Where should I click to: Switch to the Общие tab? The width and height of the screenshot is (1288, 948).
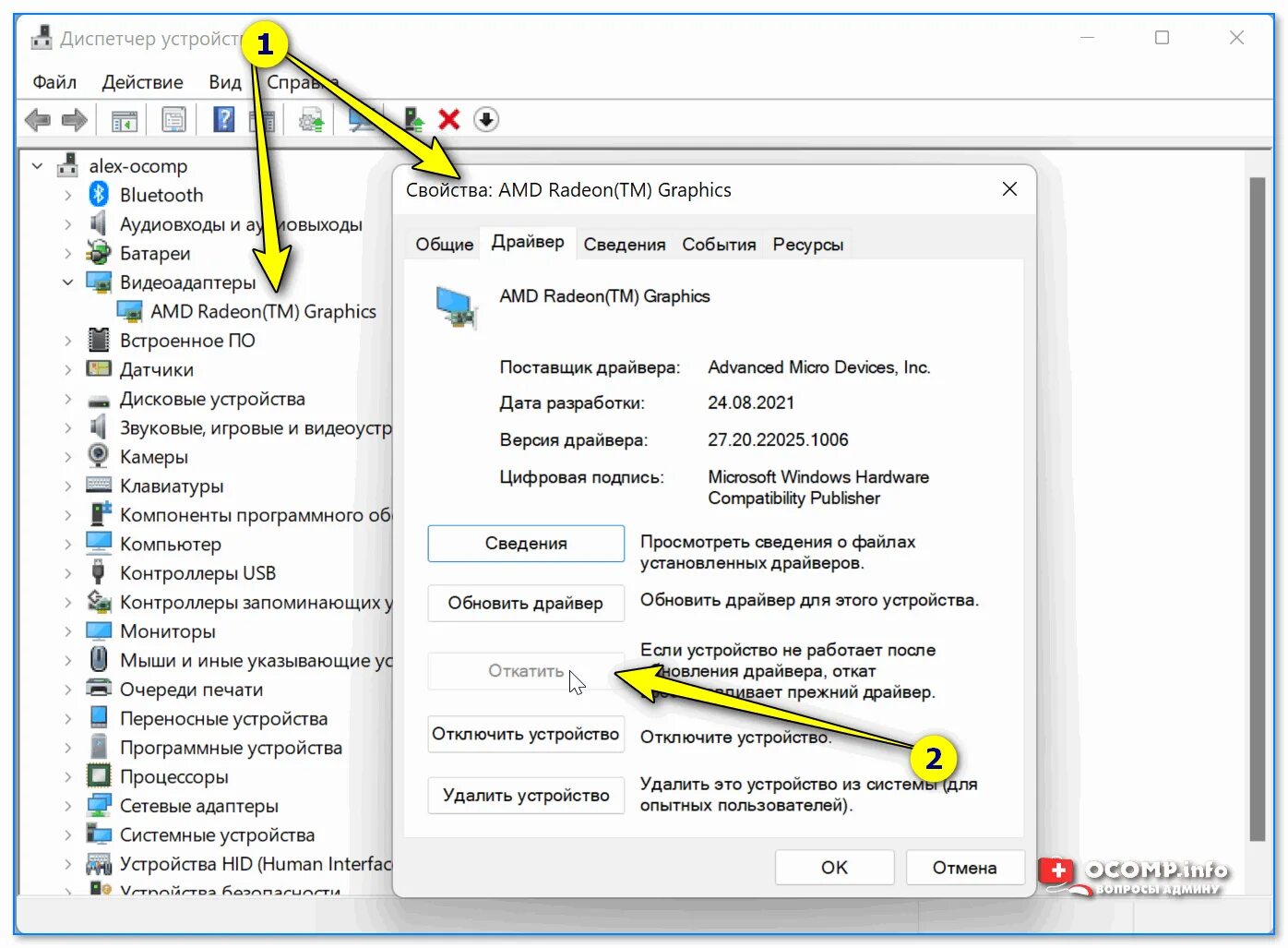(x=444, y=245)
